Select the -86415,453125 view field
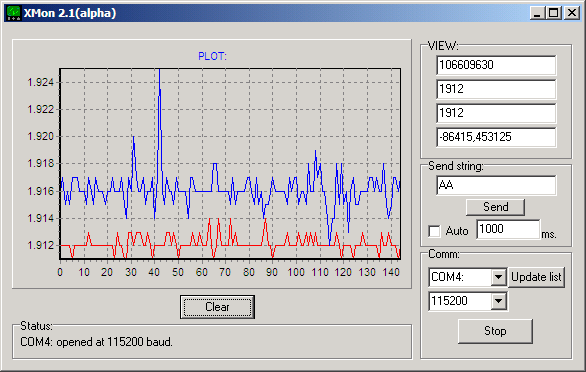 click(x=496, y=137)
